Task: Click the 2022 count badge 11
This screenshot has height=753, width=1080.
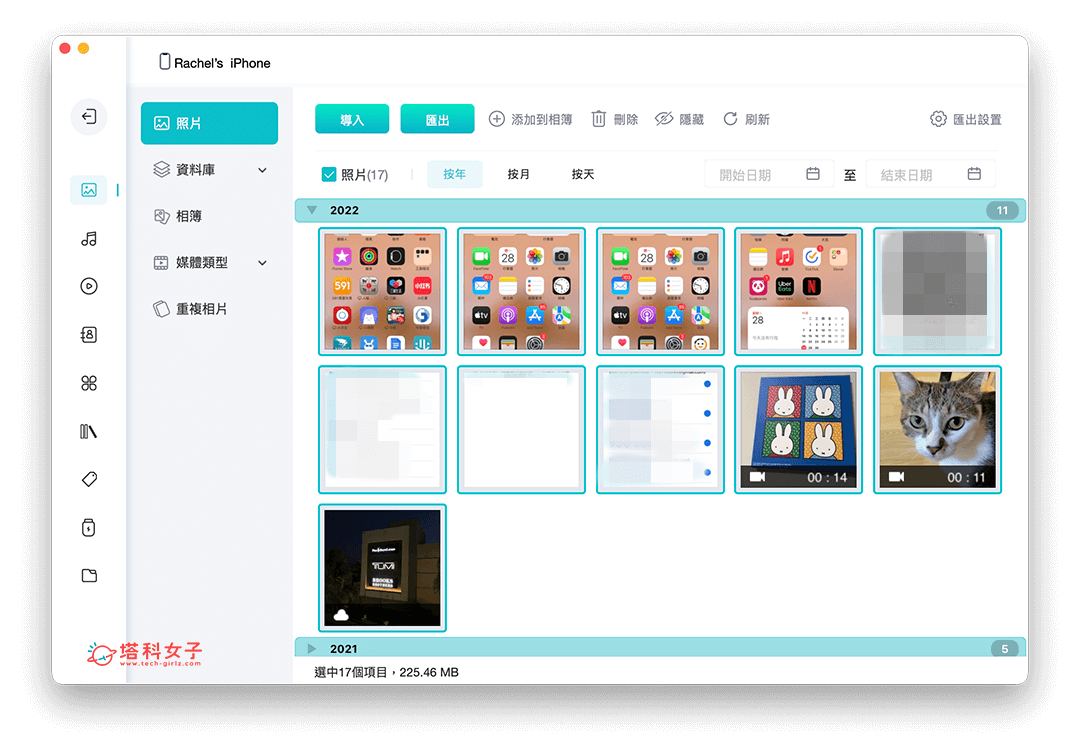Action: tap(1002, 210)
